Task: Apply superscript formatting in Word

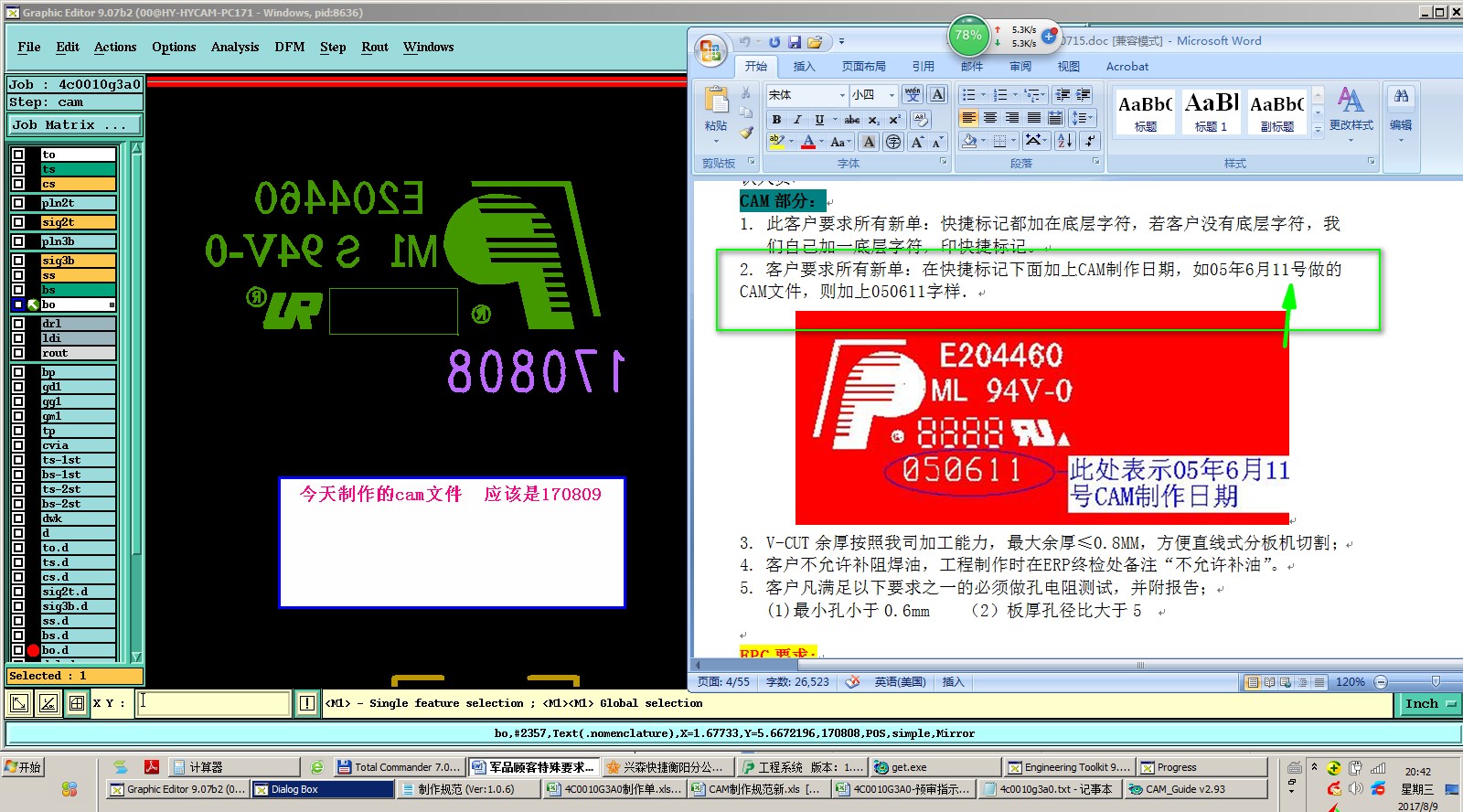Action: click(894, 120)
